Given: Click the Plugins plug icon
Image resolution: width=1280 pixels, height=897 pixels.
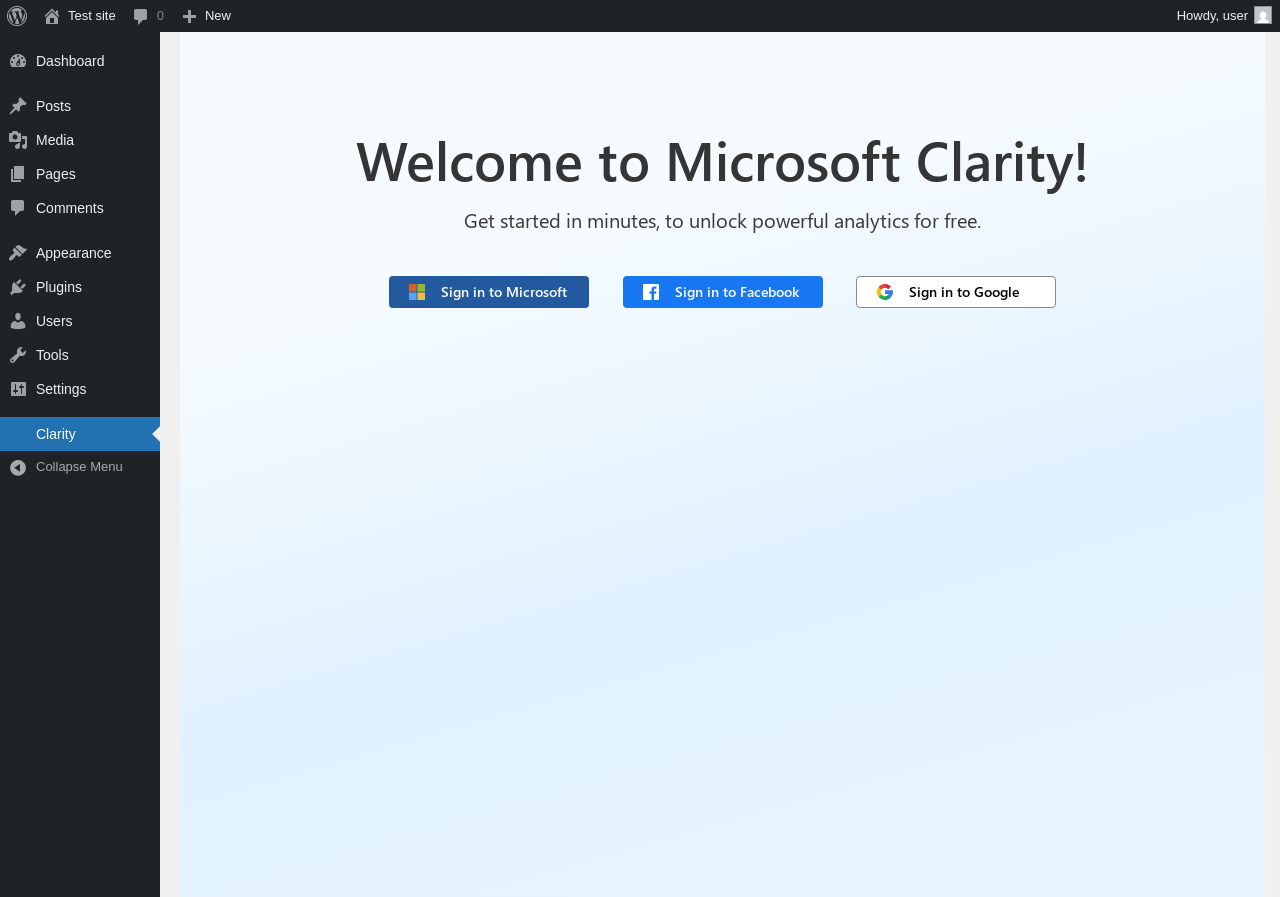Looking at the screenshot, I should click(x=18, y=287).
